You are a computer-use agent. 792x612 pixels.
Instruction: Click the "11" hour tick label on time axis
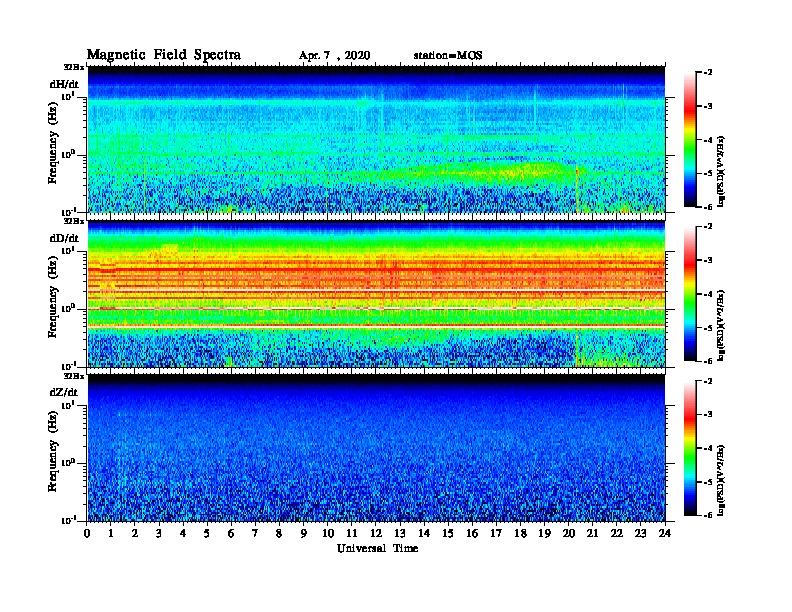coord(352,533)
